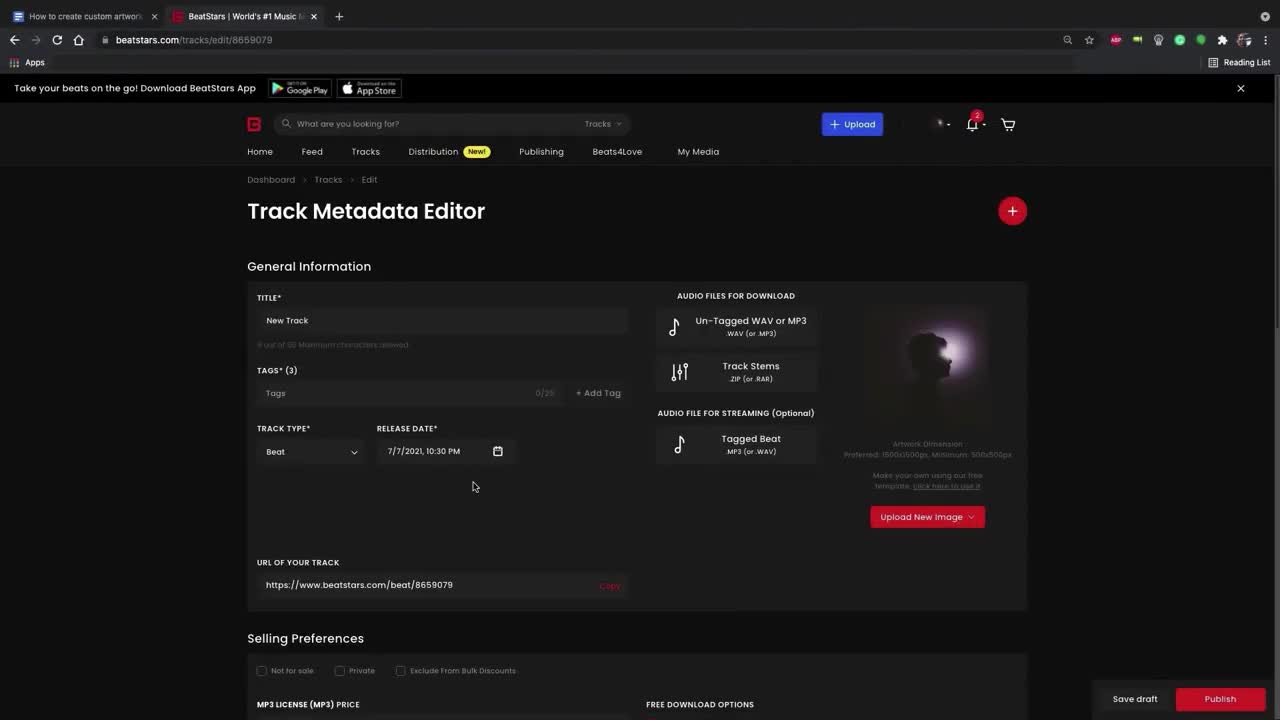The width and height of the screenshot is (1280, 720).
Task: Expand the Track Type Beat dropdown
Action: 311,452
